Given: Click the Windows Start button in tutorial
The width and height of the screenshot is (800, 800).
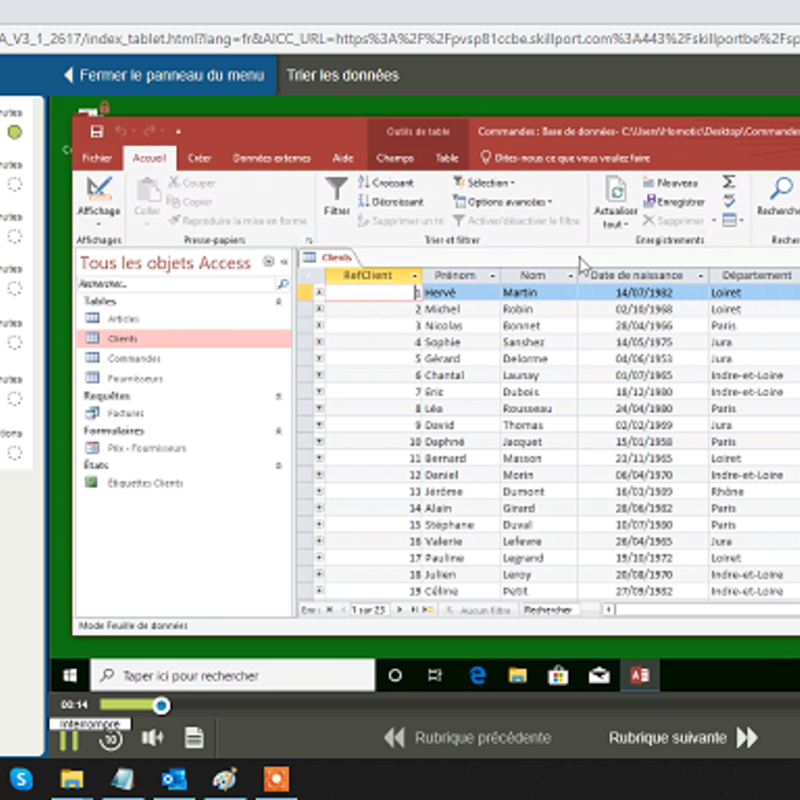Looking at the screenshot, I should tap(70, 676).
